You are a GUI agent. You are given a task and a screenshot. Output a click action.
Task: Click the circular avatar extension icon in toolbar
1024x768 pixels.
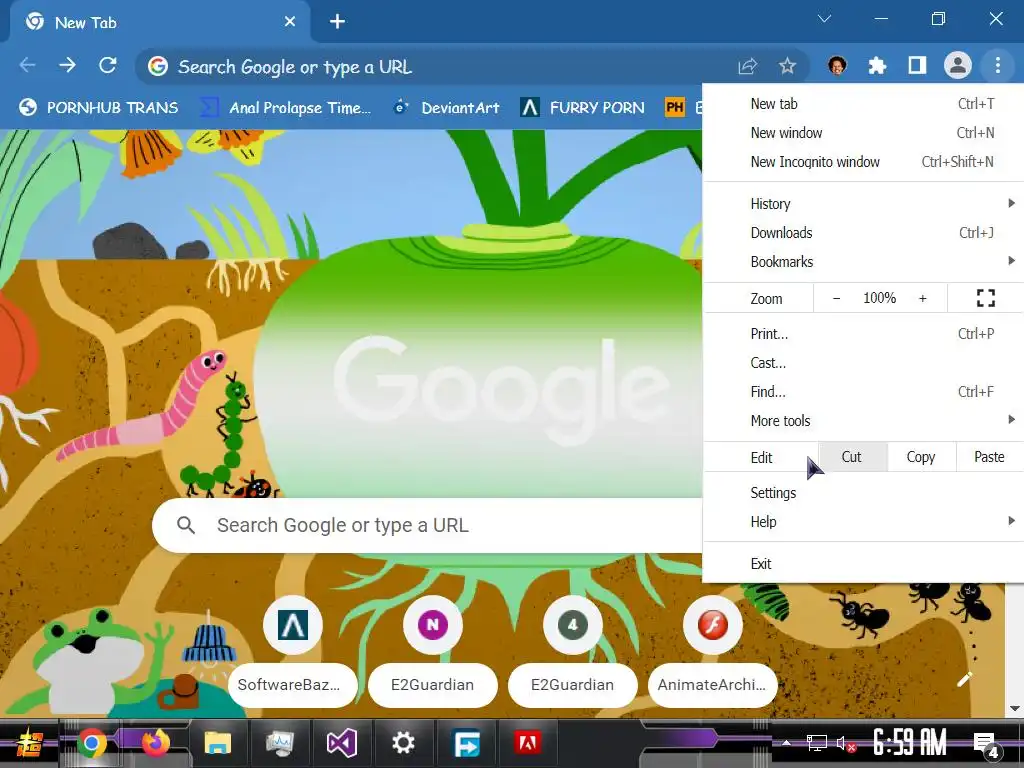[837, 65]
